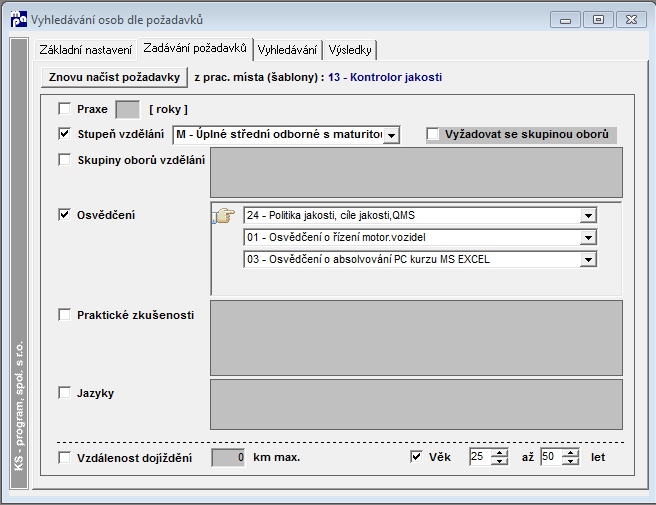The image size is (656, 505).
Task: Click Znovu načíst požadavky button
Action: click(114, 77)
